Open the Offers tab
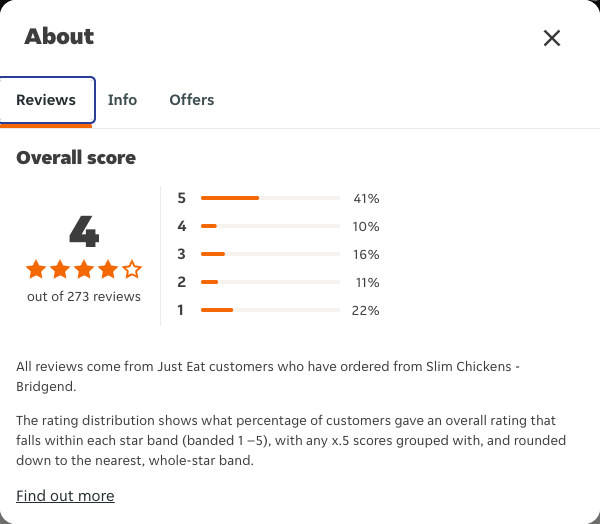Screen dimensions: 600x524 pos(192,100)
